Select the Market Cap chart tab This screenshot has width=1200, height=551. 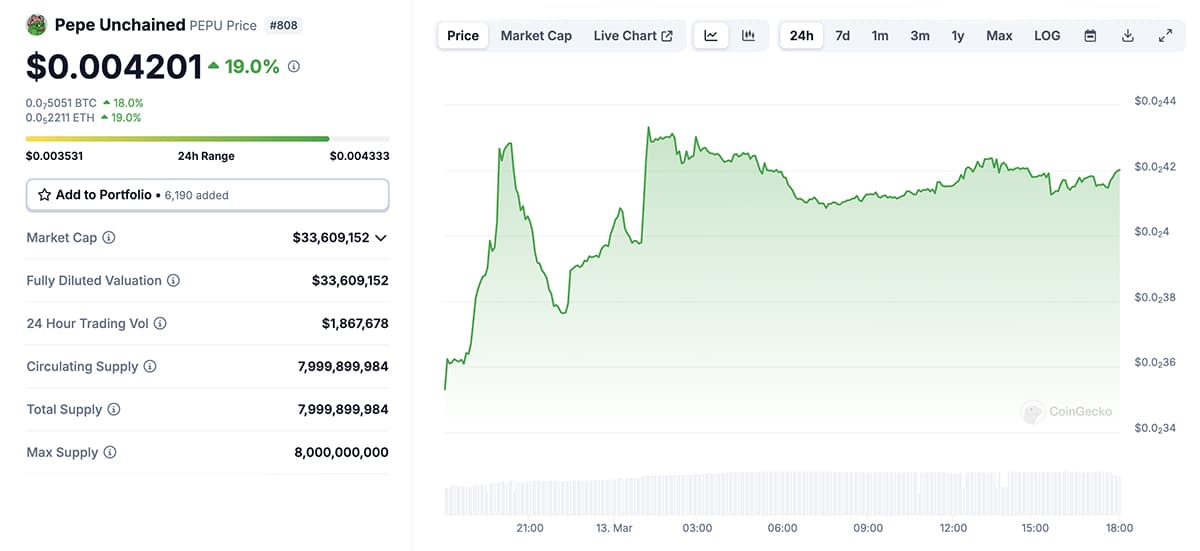tap(536, 36)
